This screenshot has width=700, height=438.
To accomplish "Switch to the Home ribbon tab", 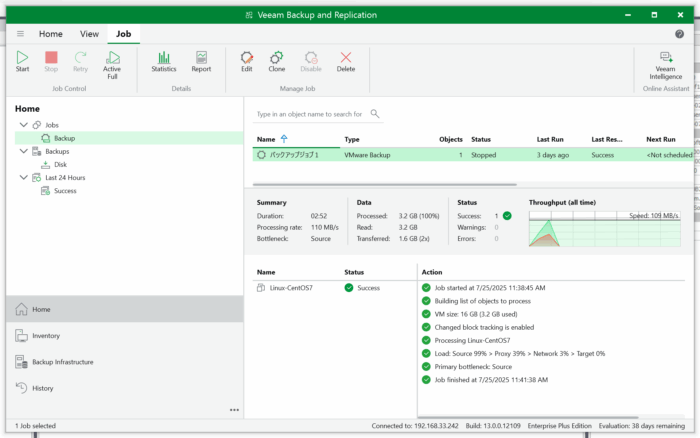I will (x=50, y=34).
